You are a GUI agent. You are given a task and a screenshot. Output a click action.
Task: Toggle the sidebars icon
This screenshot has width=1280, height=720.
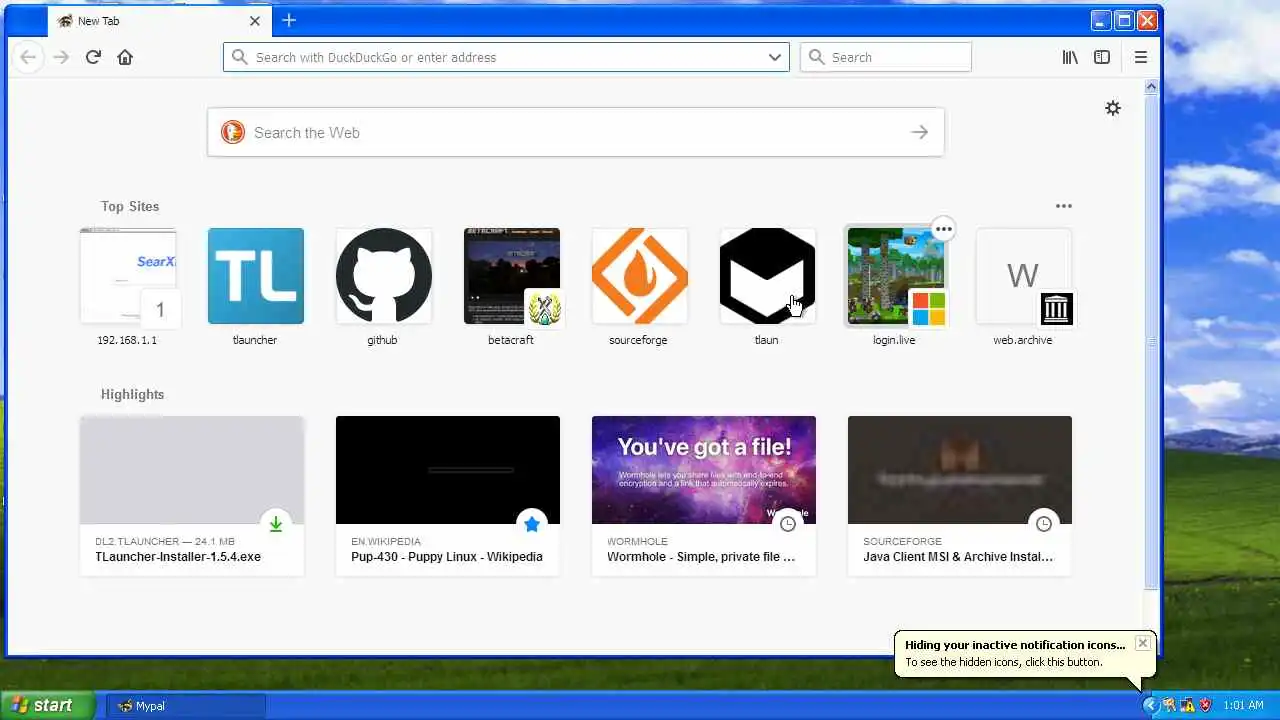[x=1102, y=57]
